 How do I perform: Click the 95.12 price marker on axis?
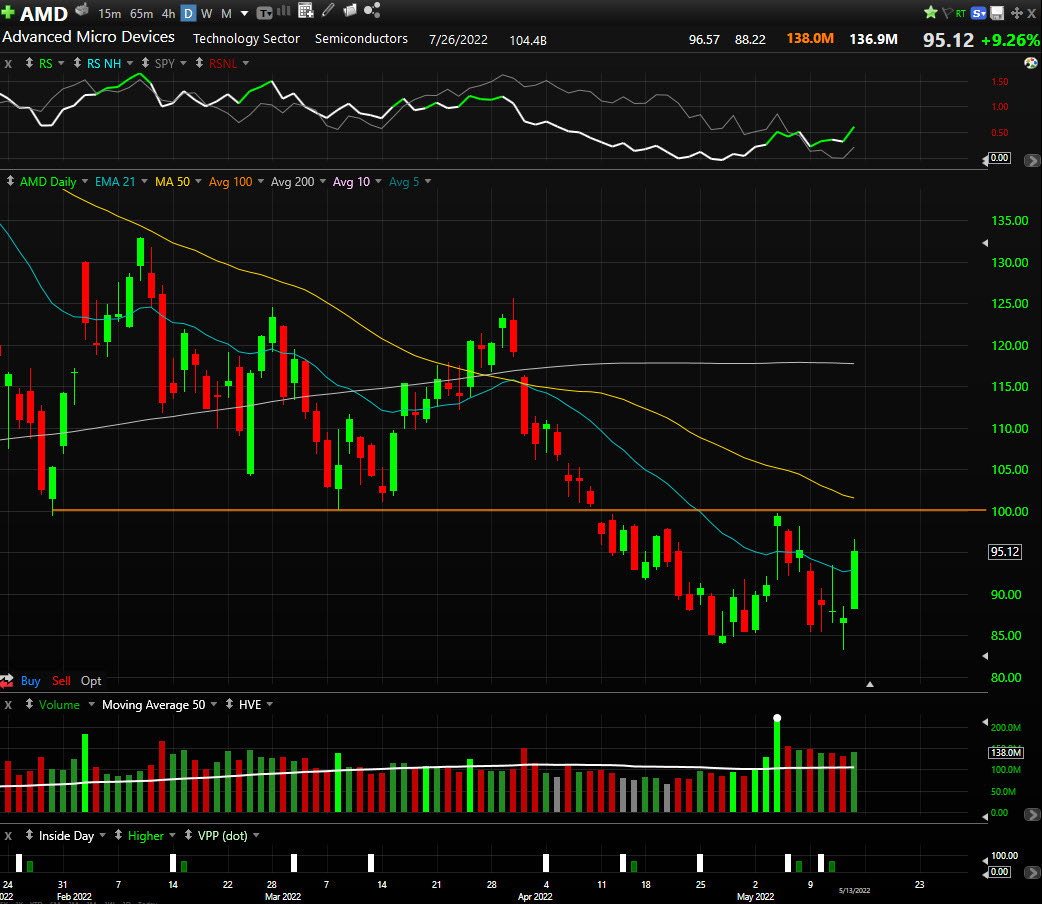click(x=1005, y=551)
